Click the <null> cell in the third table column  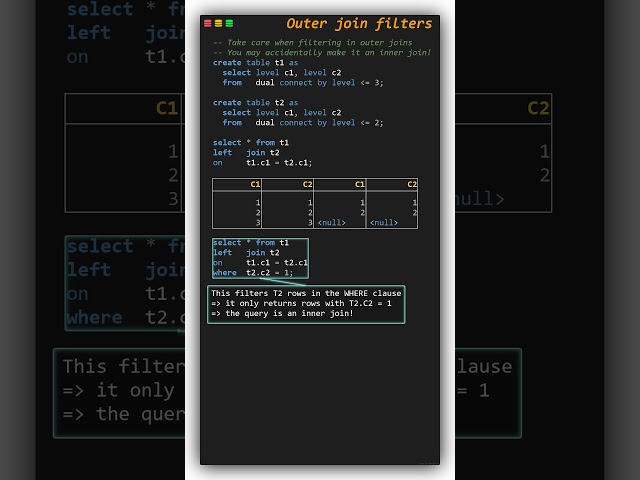tap(331, 222)
